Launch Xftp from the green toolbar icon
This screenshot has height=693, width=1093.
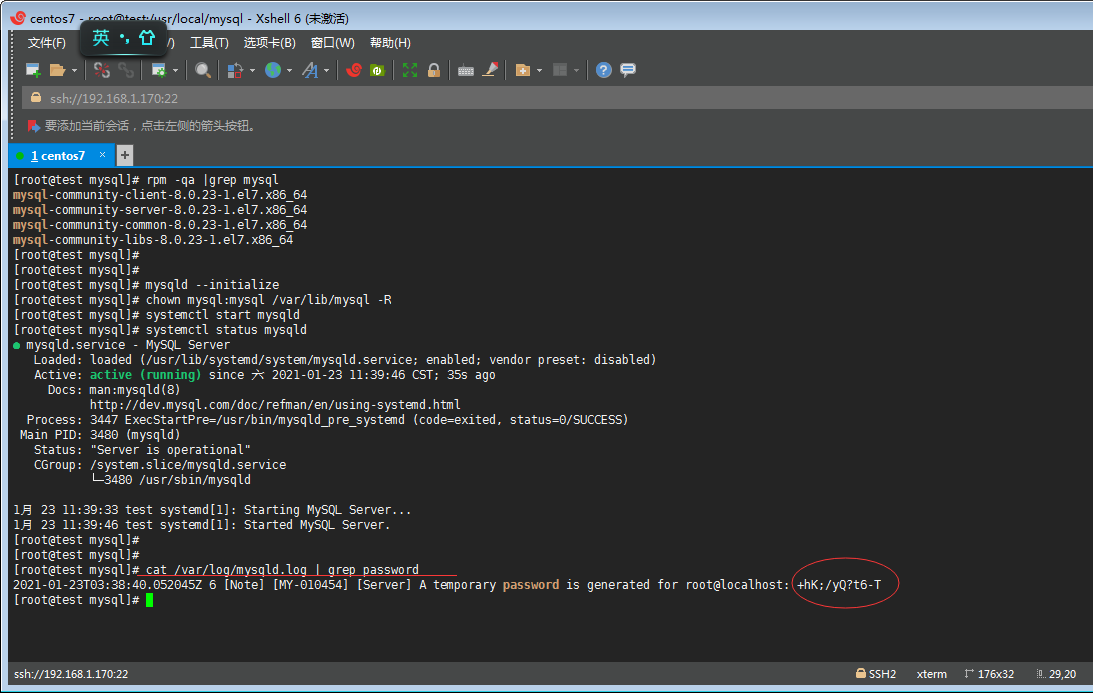pyautogui.click(x=377, y=70)
